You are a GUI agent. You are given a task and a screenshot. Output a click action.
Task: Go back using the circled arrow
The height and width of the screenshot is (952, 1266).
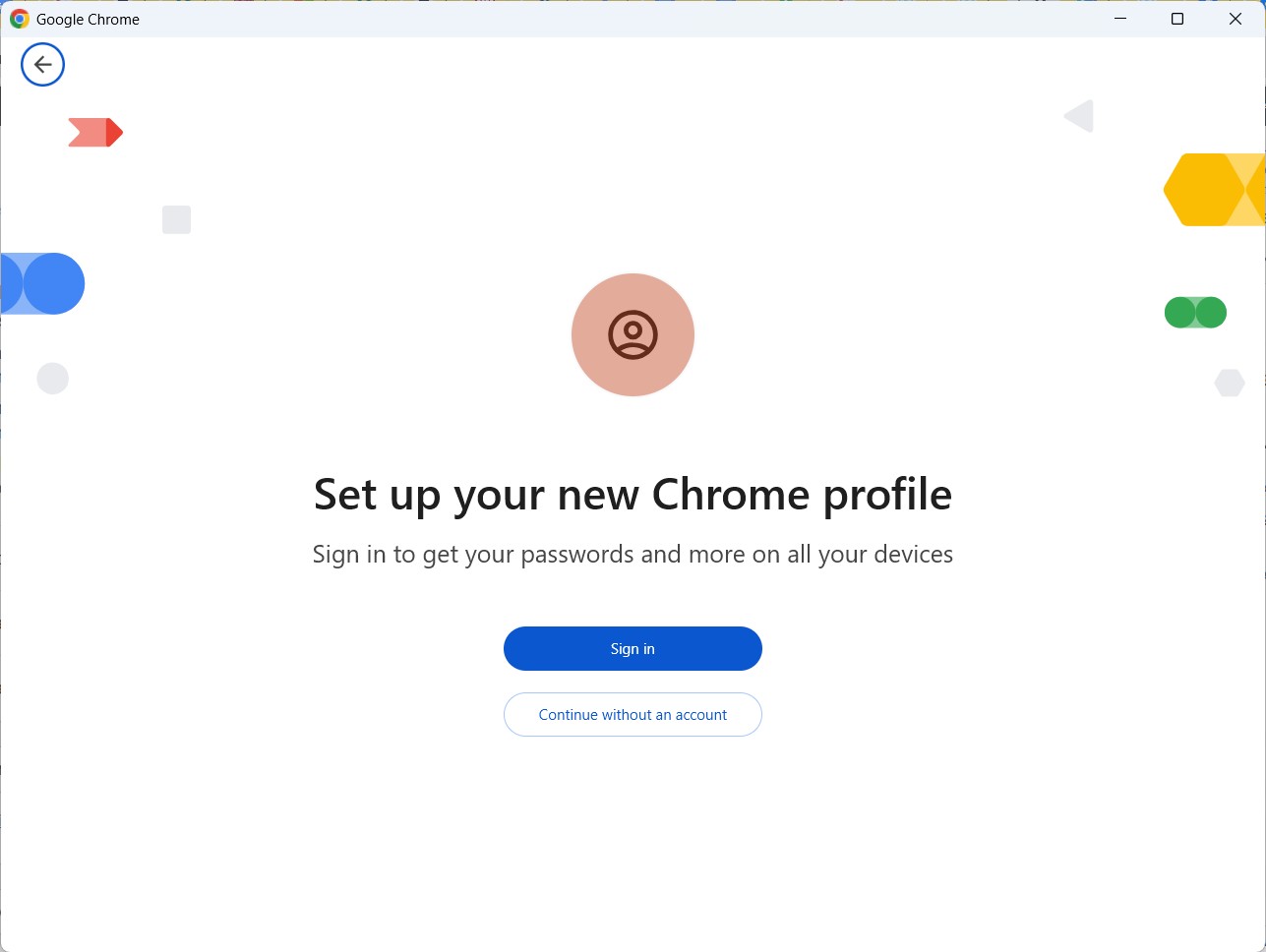point(42,65)
